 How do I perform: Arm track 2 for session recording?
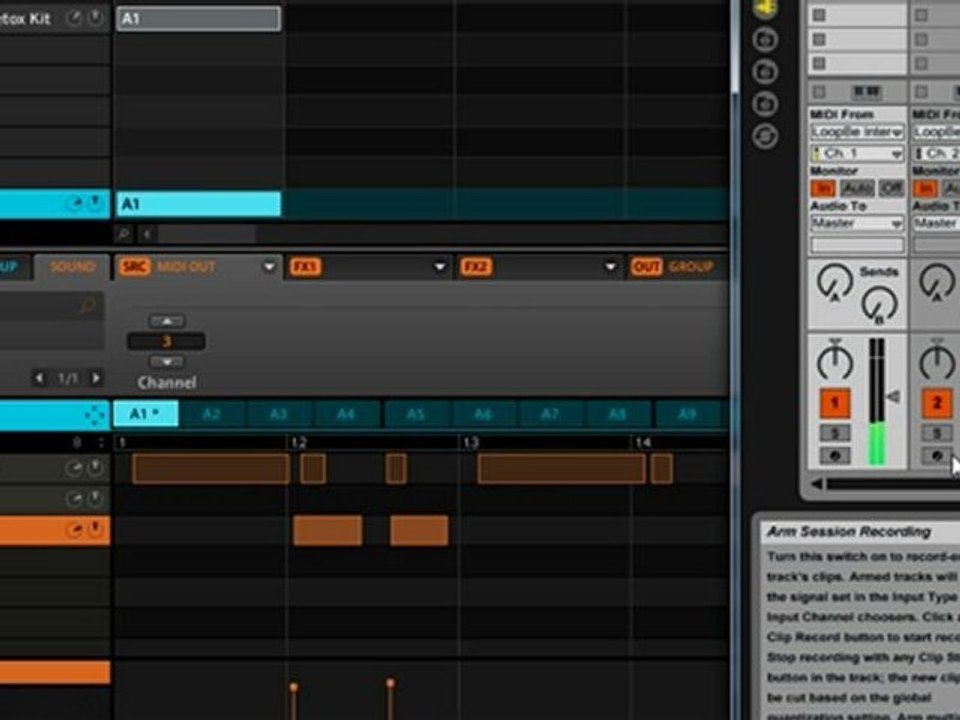tap(937, 456)
